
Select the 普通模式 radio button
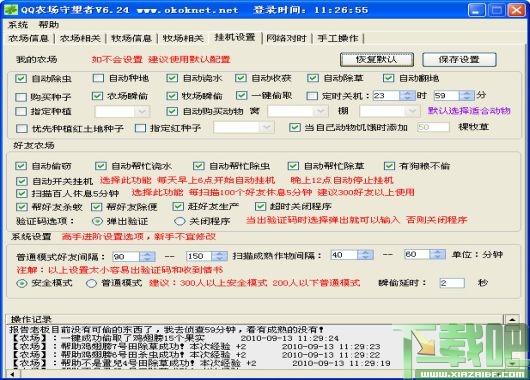[91, 283]
